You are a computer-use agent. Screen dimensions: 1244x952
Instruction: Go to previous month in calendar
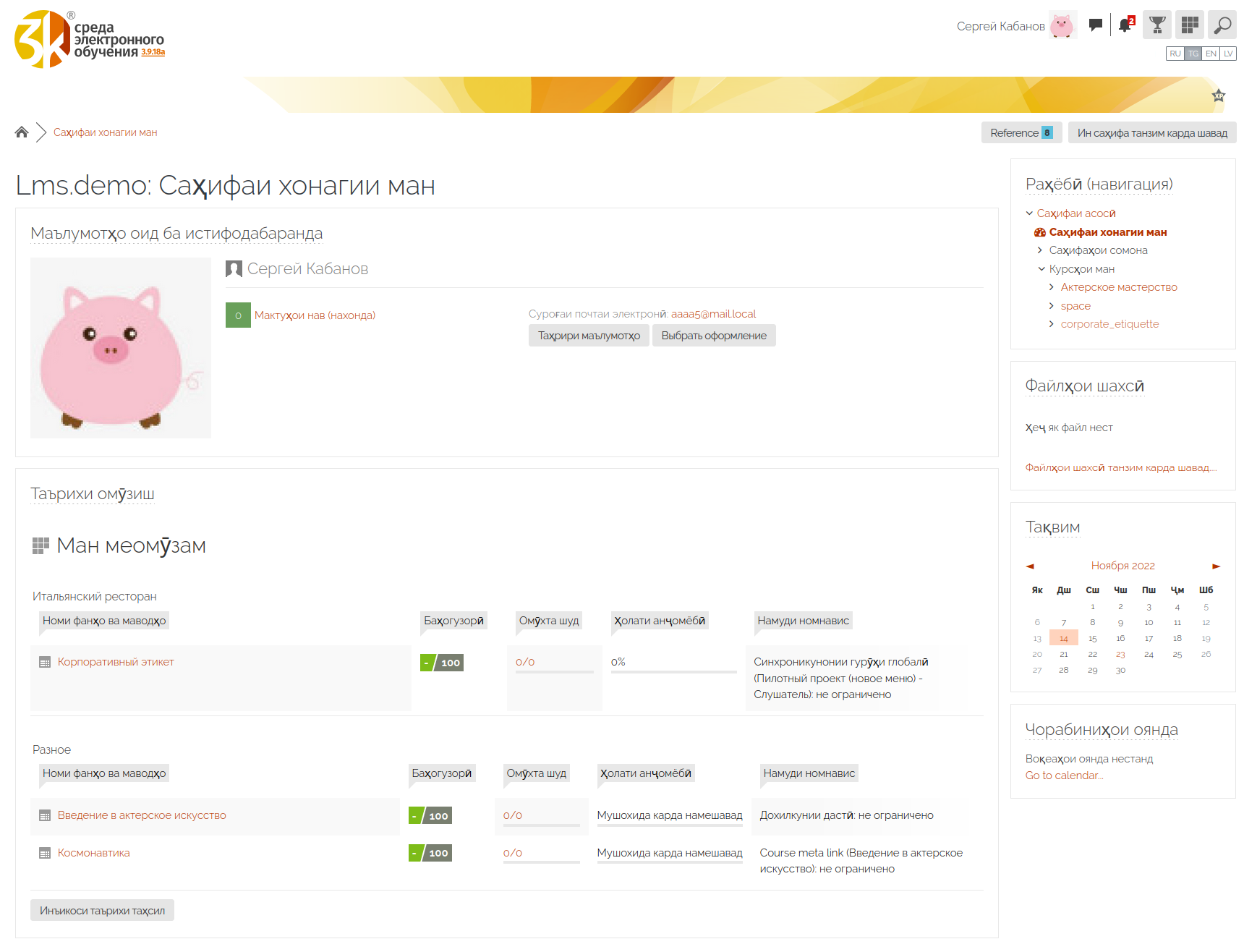[1030, 566]
